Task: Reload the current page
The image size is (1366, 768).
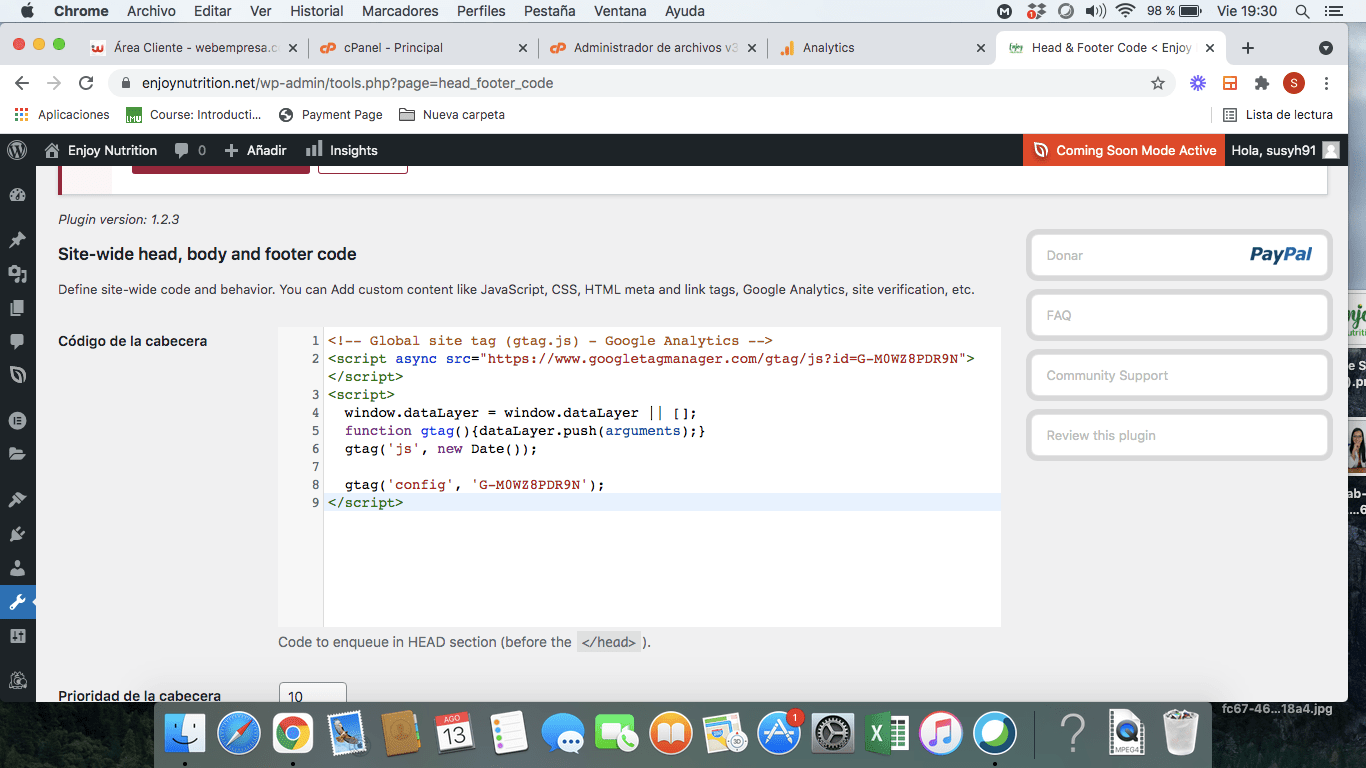Action: (86, 83)
